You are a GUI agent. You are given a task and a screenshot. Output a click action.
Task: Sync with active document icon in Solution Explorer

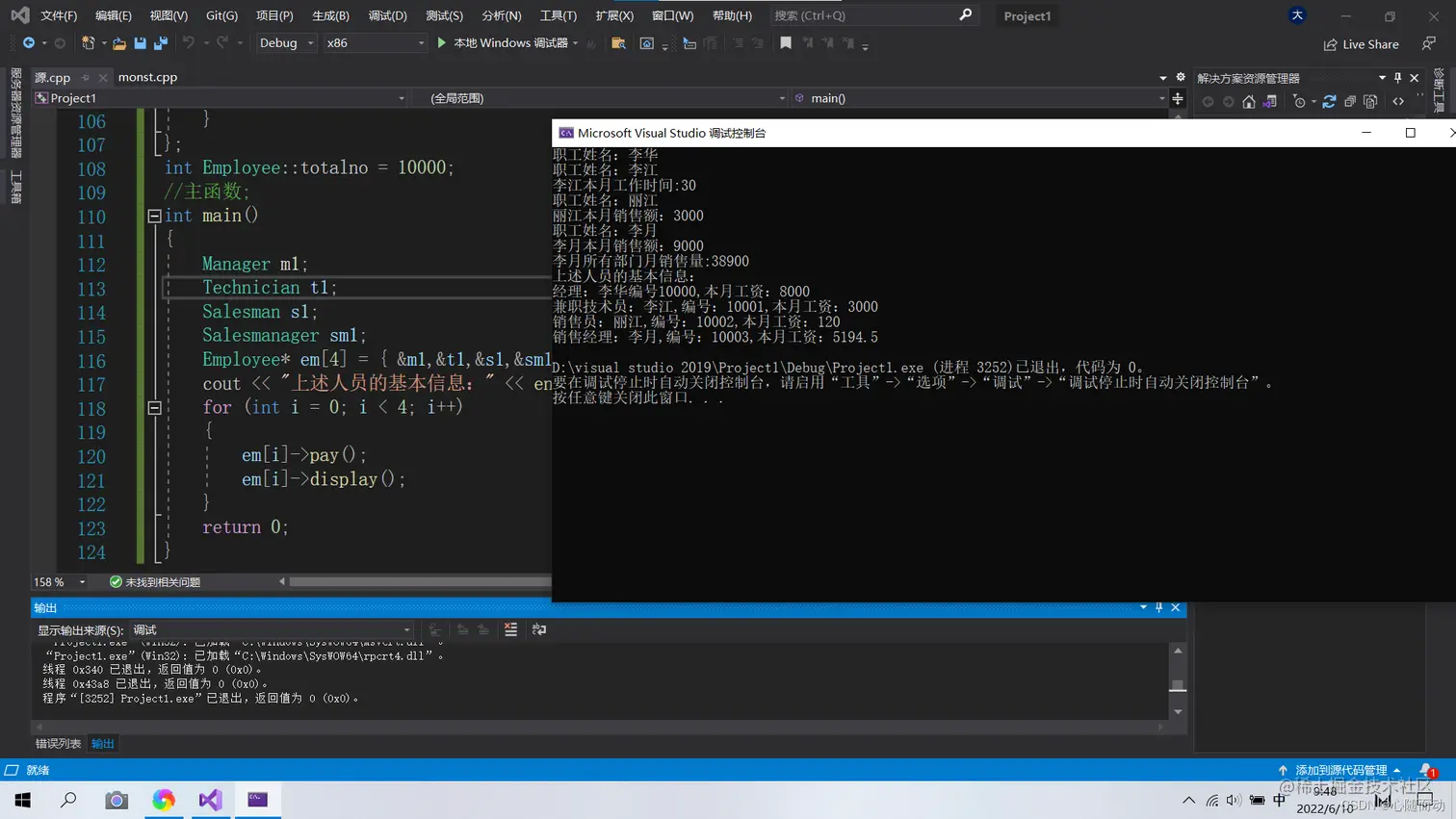[1329, 101]
